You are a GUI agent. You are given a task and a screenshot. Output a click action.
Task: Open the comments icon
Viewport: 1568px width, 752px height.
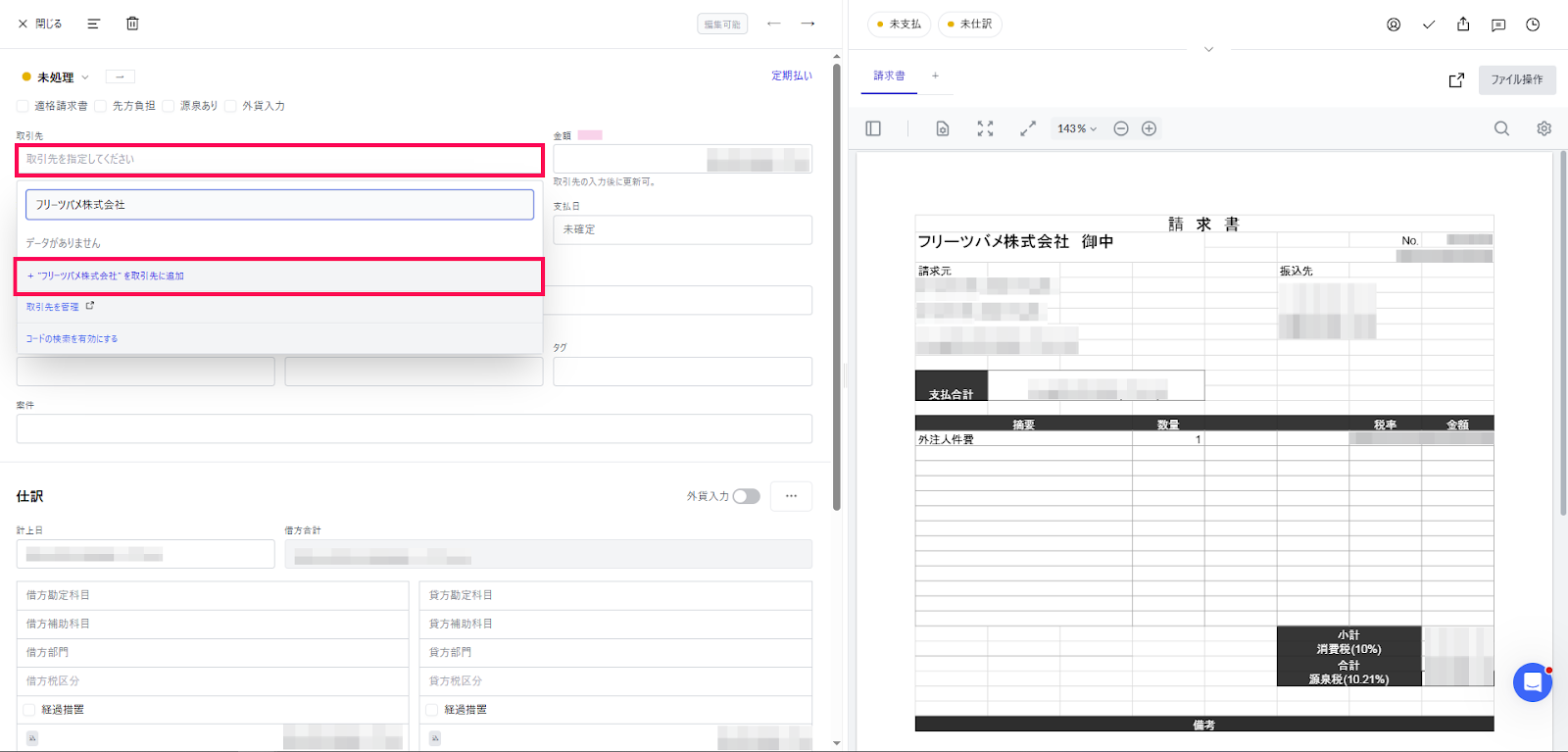(1498, 25)
